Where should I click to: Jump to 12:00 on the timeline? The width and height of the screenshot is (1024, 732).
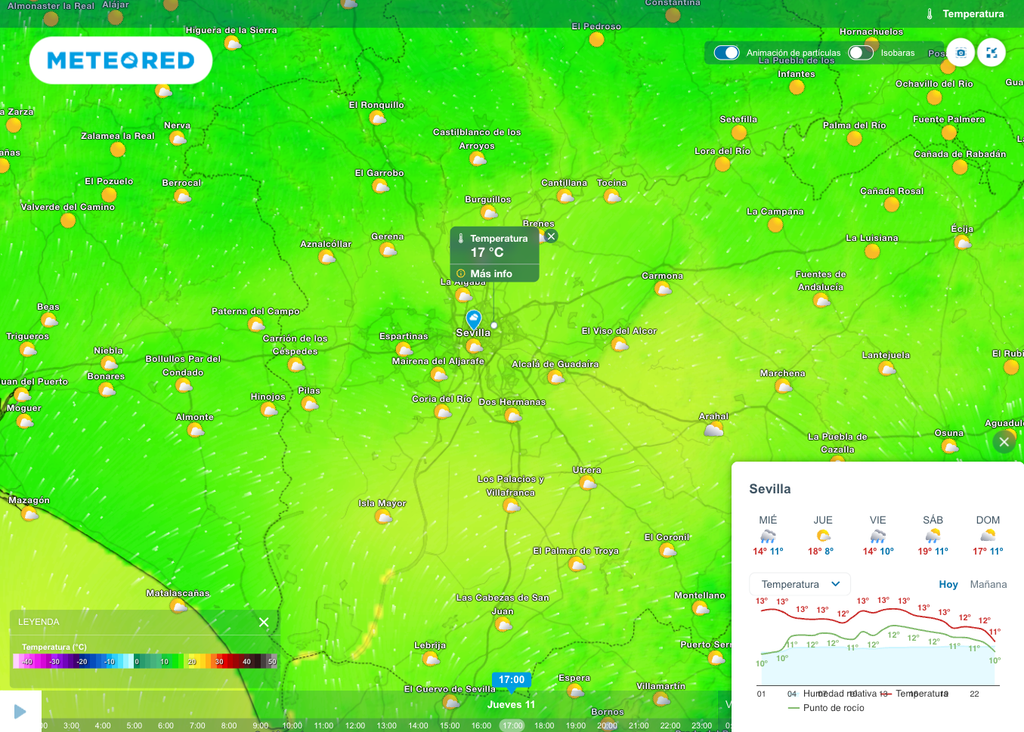pyautogui.click(x=355, y=725)
